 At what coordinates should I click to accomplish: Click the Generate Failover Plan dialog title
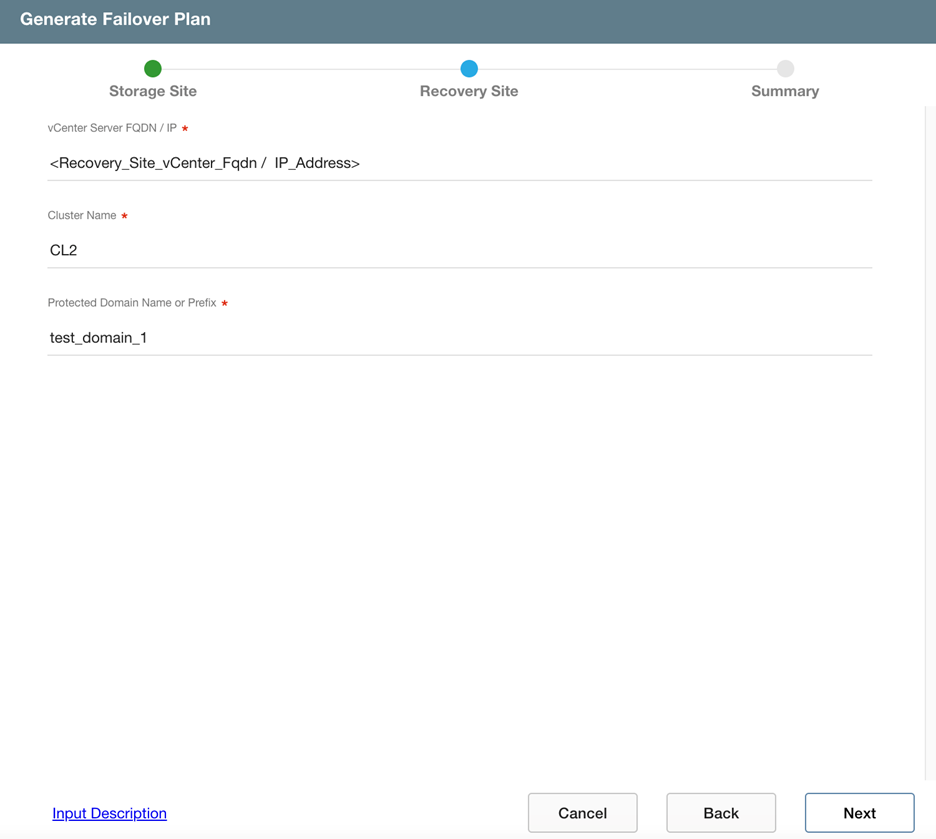pos(115,19)
